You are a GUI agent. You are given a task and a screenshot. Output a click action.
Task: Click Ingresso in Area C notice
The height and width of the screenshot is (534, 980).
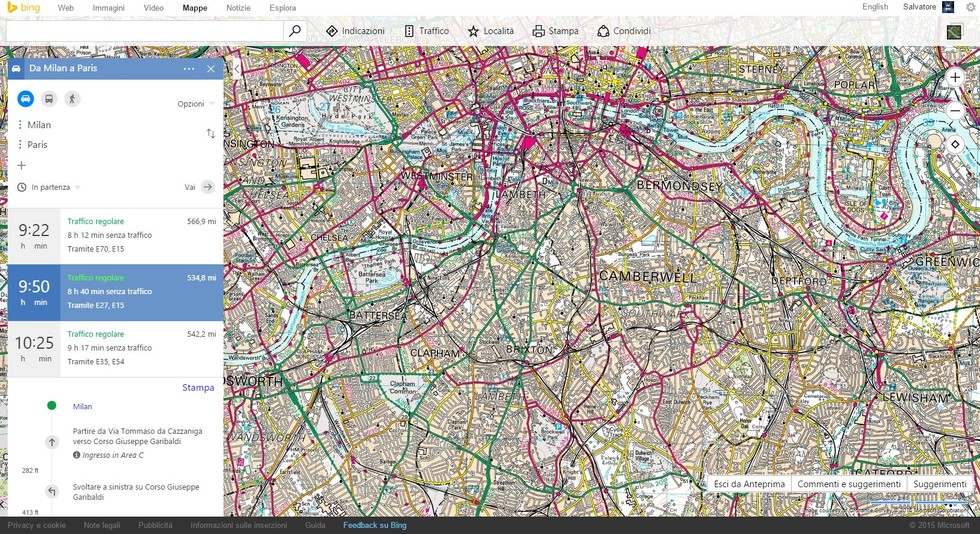(x=108, y=455)
